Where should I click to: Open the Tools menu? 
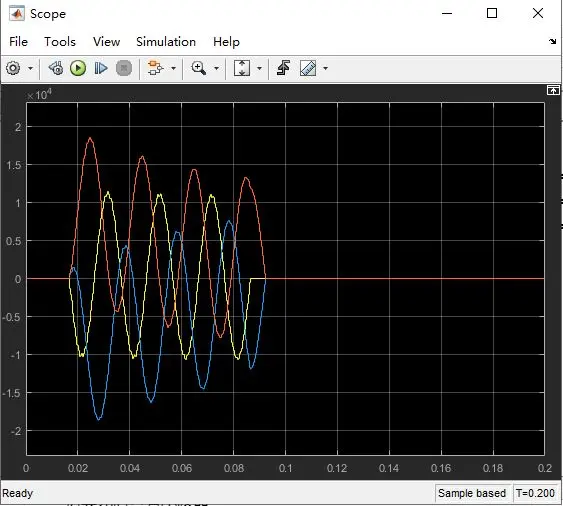coord(60,42)
